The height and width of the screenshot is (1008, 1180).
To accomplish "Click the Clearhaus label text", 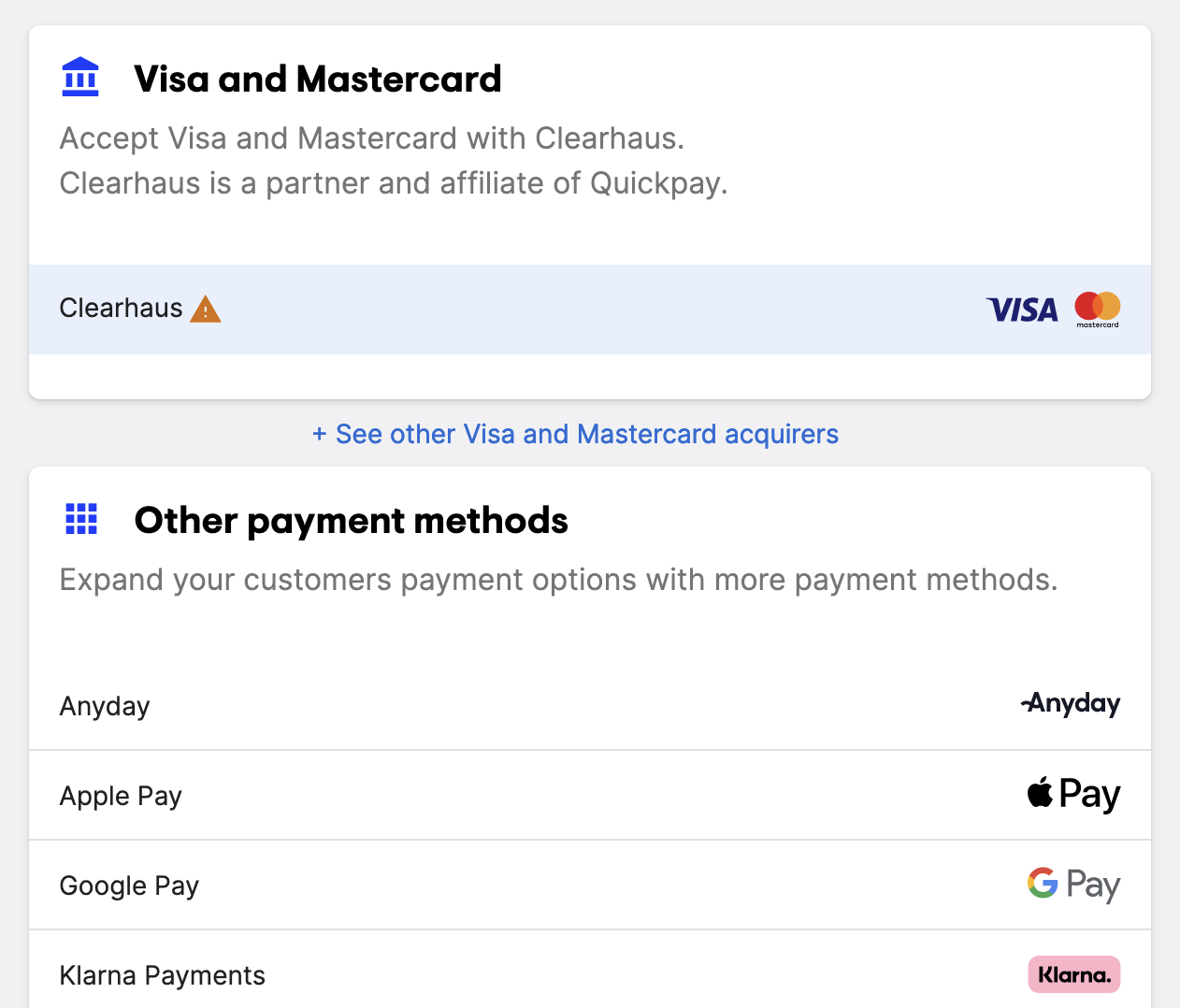I will coord(121,308).
